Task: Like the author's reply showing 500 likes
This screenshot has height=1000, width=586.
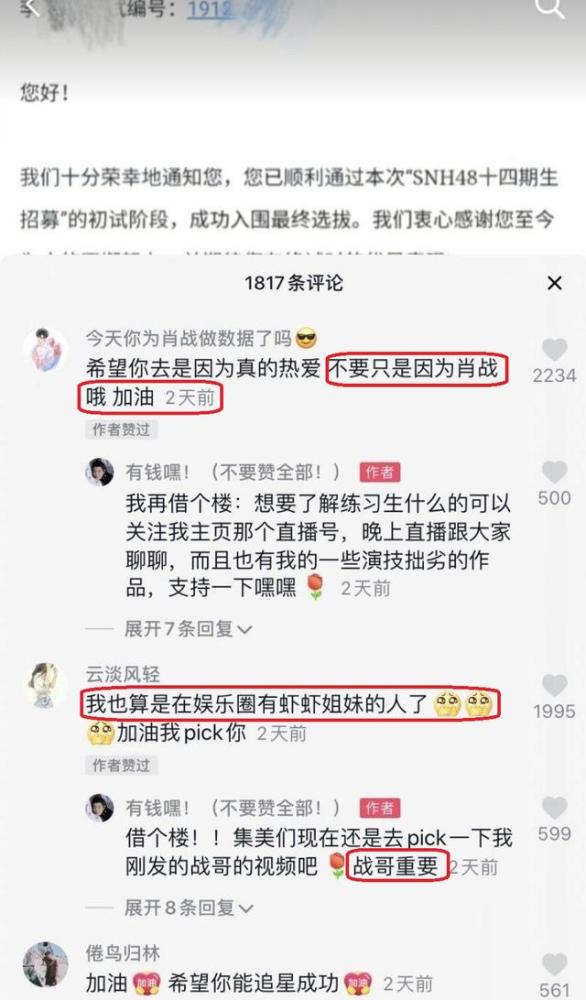Action: pyautogui.click(x=554, y=473)
